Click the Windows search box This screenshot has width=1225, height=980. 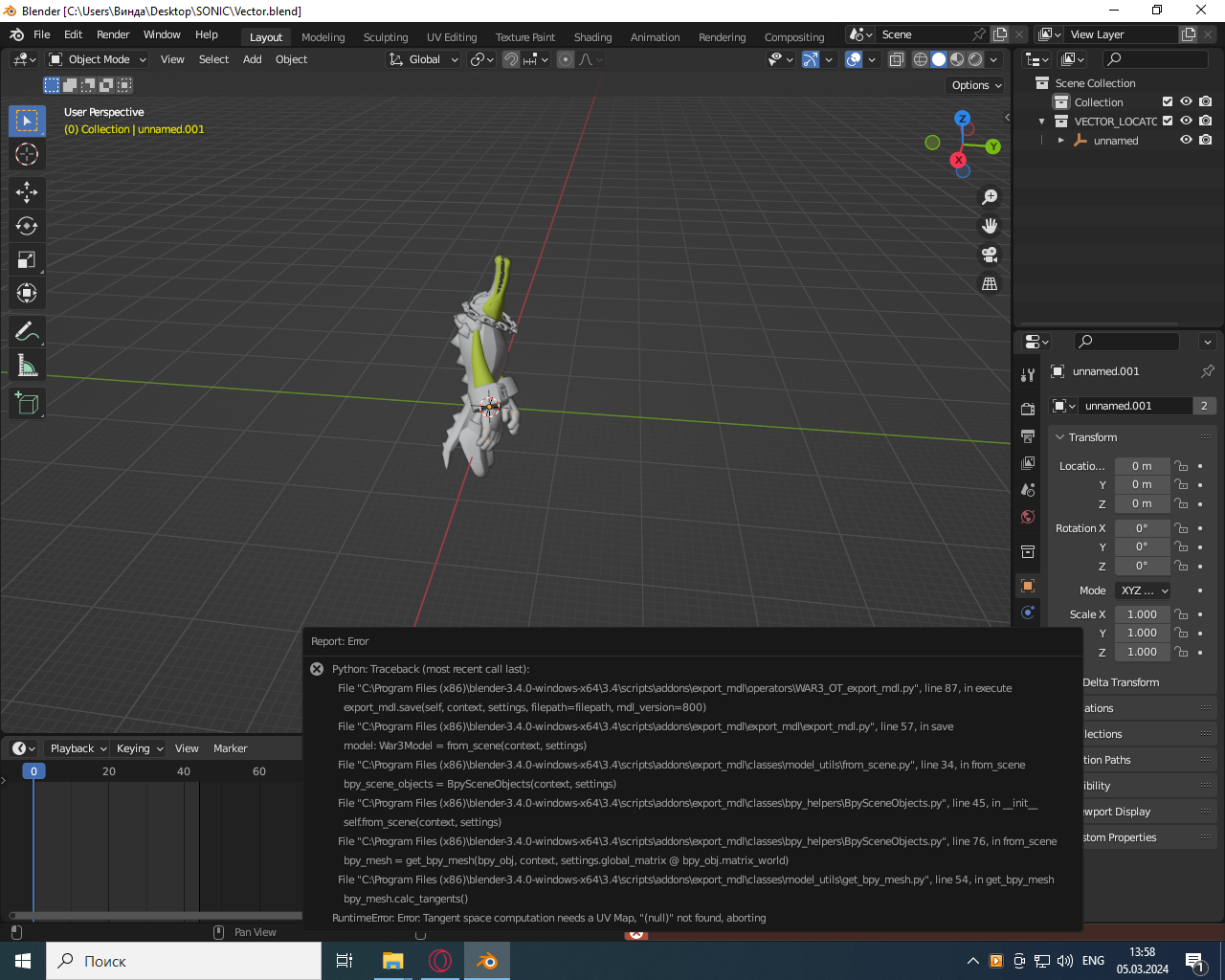tap(184, 961)
